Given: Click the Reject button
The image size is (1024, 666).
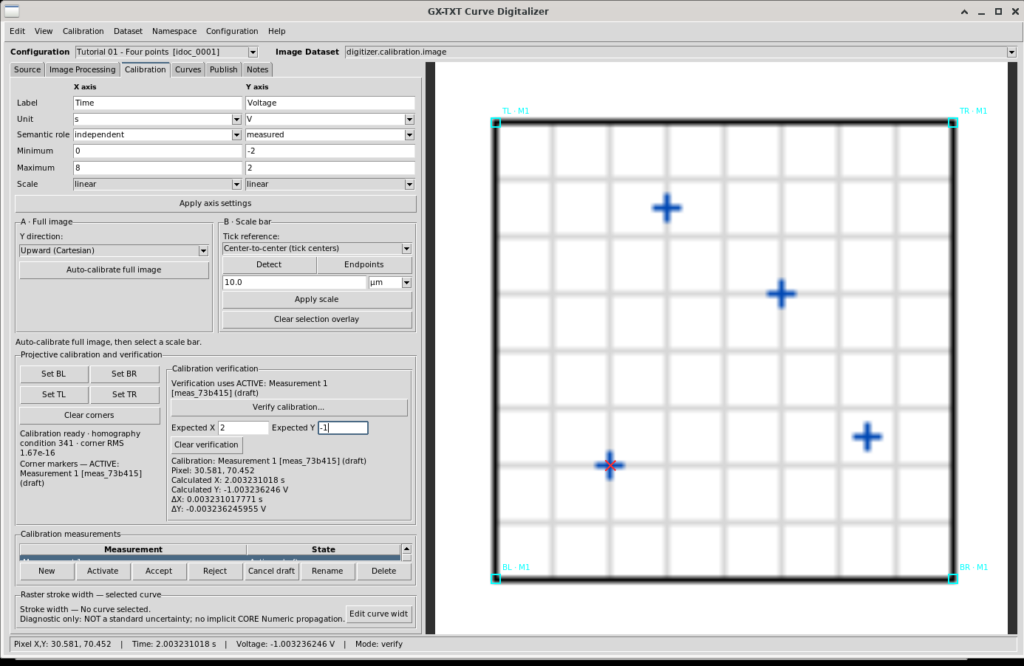Looking at the screenshot, I should 215,571.
